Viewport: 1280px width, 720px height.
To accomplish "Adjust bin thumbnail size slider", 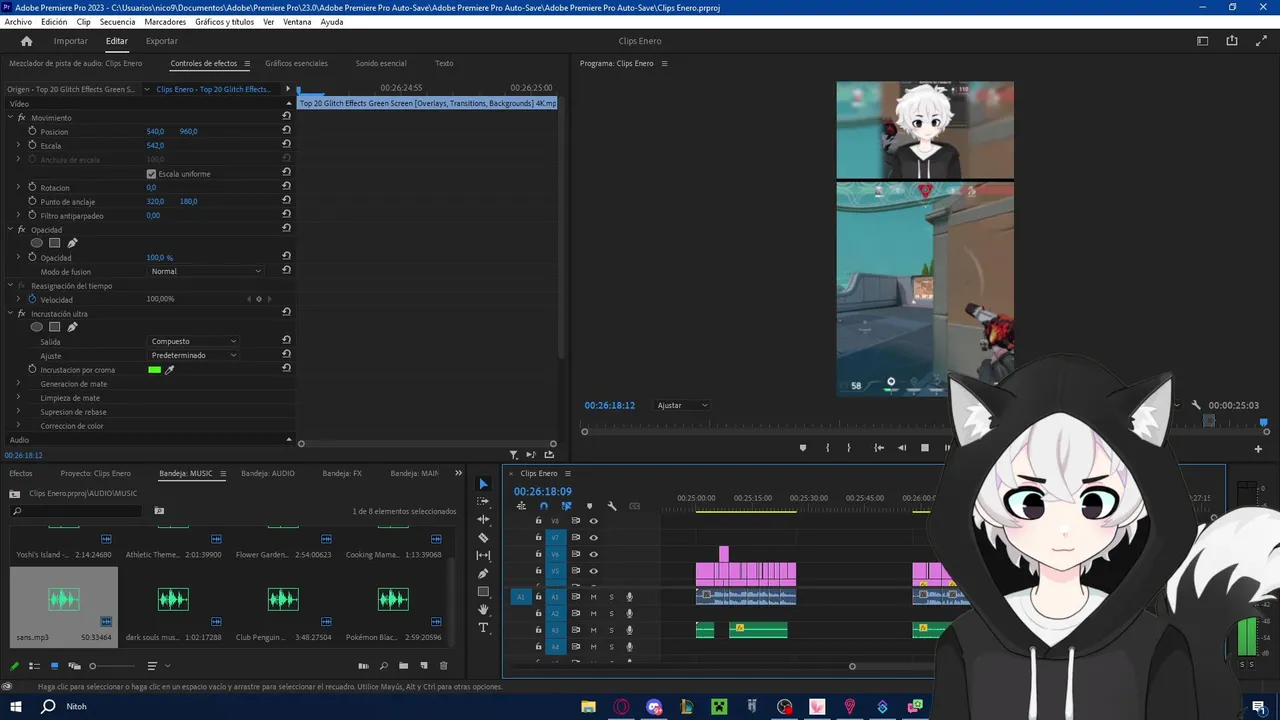I will coord(112,666).
